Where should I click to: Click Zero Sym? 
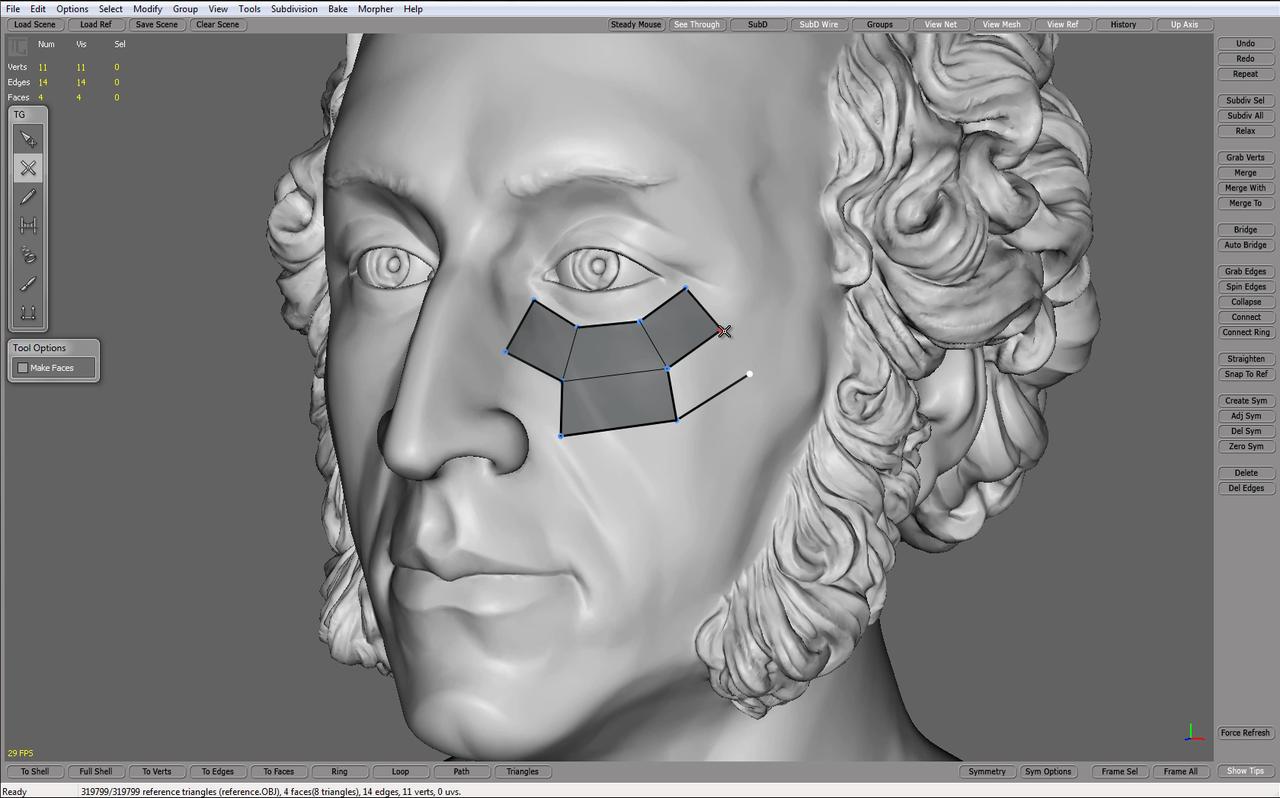coord(1245,446)
